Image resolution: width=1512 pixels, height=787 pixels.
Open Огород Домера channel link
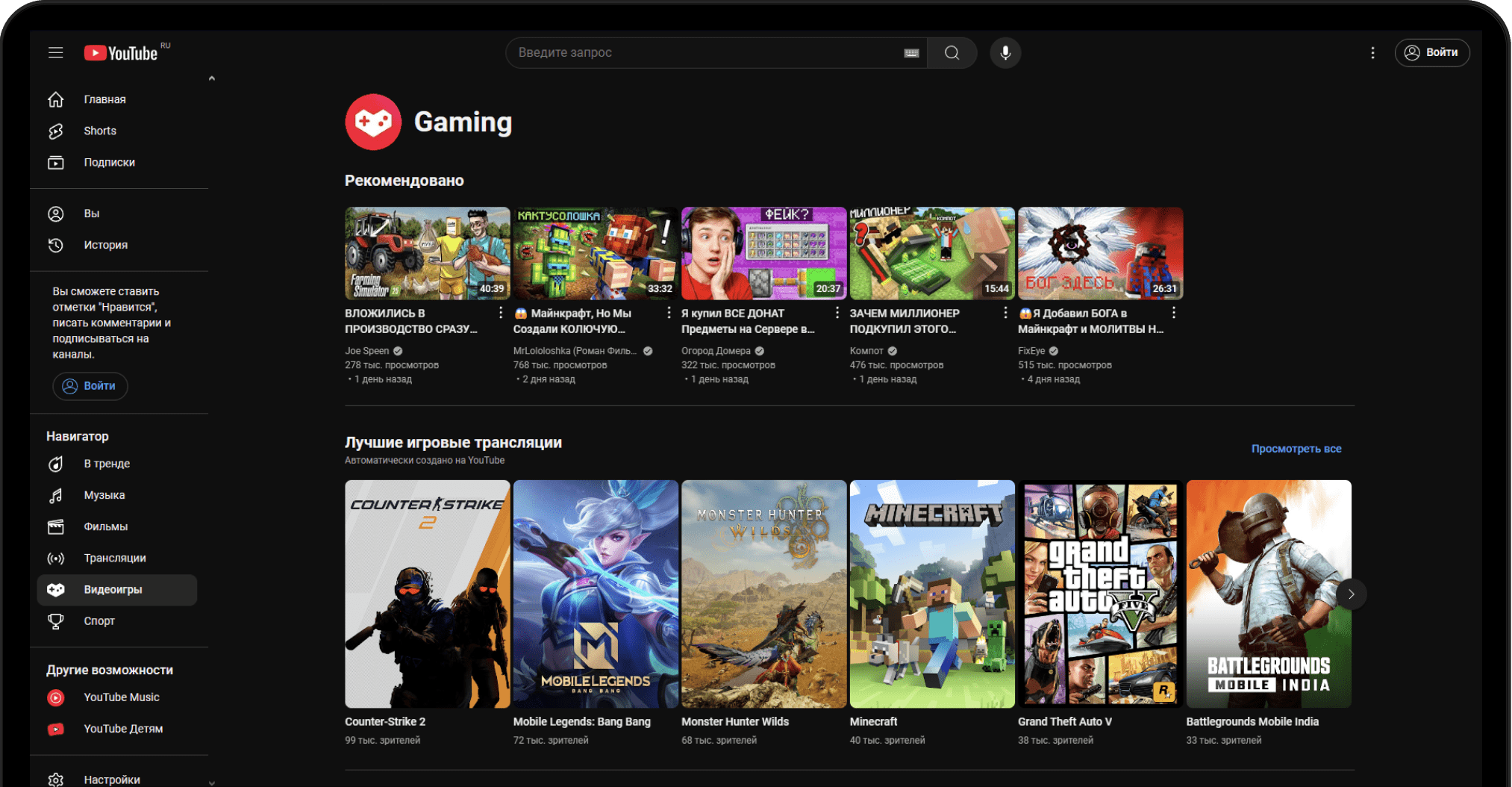click(x=716, y=351)
